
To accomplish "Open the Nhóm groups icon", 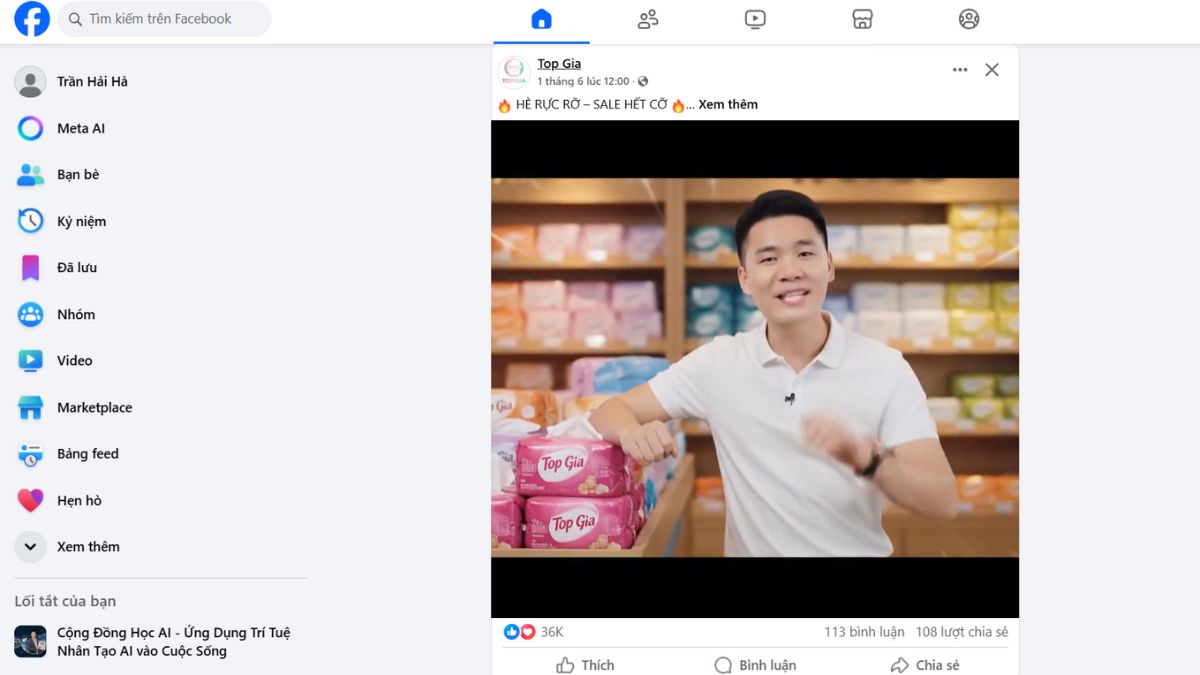I will 30,314.
